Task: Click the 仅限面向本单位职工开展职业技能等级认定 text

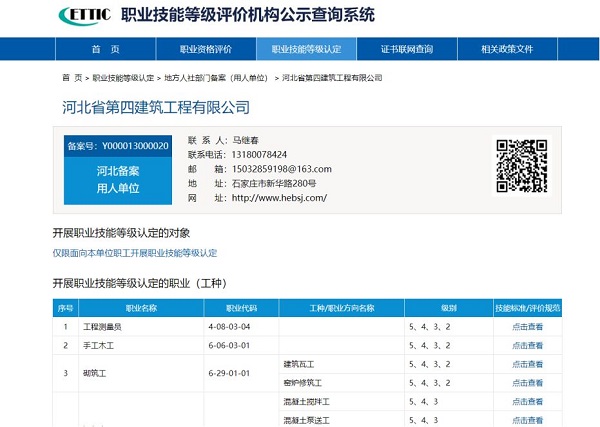Action: (x=135, y=253)
